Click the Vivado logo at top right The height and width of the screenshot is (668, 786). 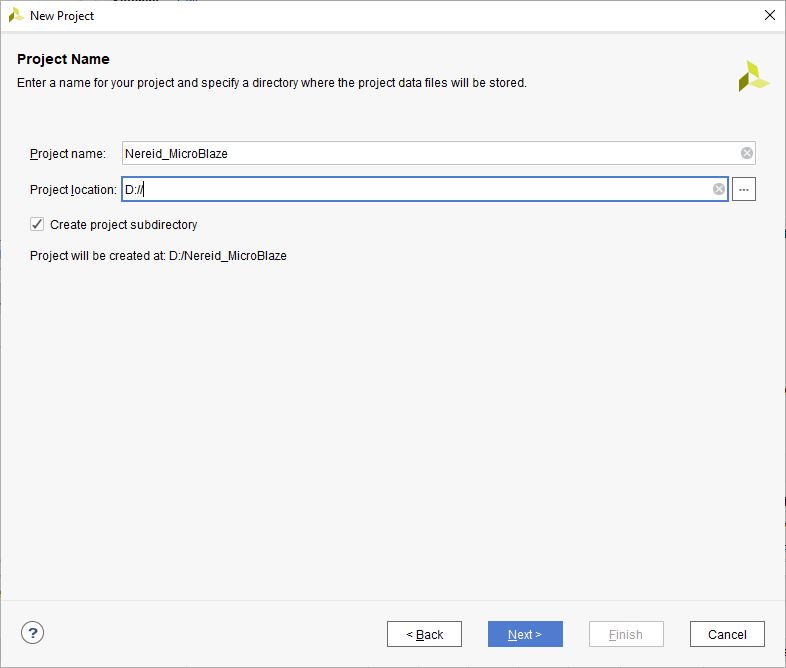click(x=753, y=76)
